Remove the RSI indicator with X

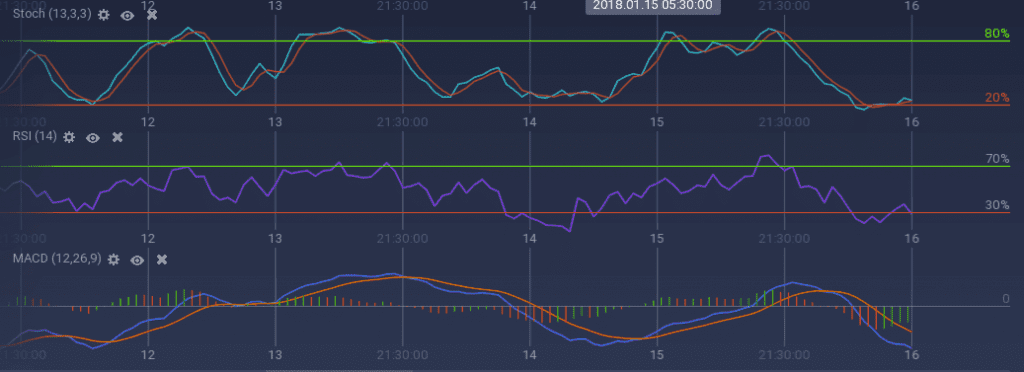click(118, 136)
